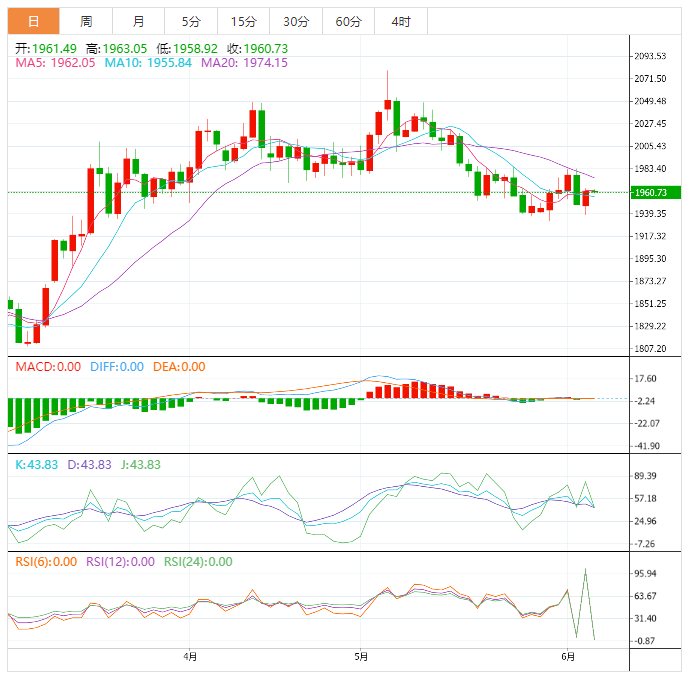The image size is (690, 676).
Task: Click the RSI(6):0.00 label
Action: [x=46, y=562]
